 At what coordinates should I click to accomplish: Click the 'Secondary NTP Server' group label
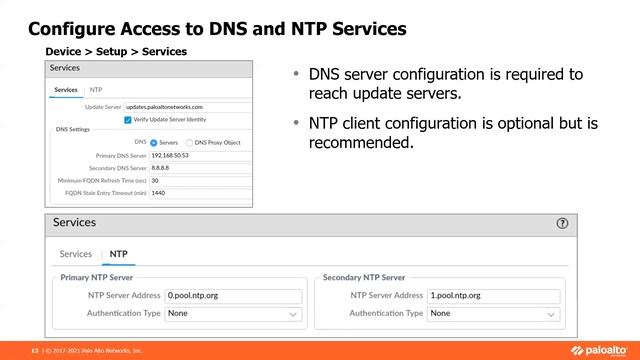click(364, 278)
